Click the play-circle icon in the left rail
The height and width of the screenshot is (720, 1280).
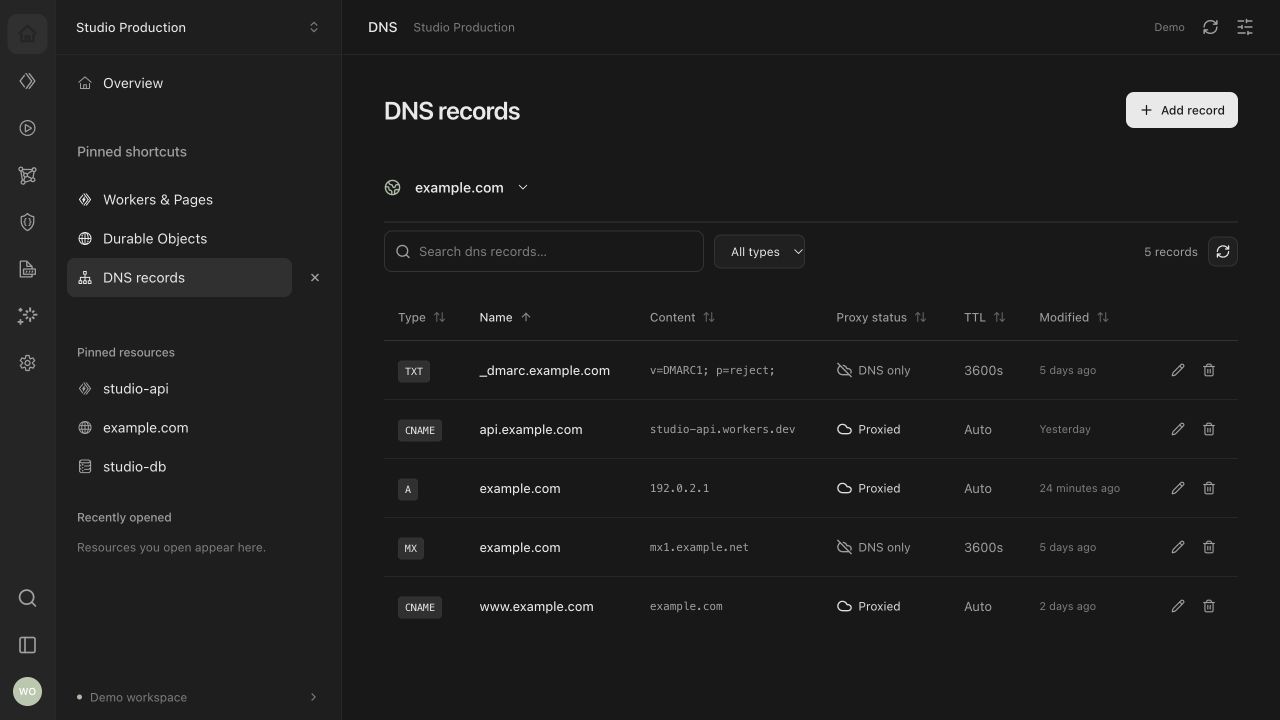click(27, 128)
